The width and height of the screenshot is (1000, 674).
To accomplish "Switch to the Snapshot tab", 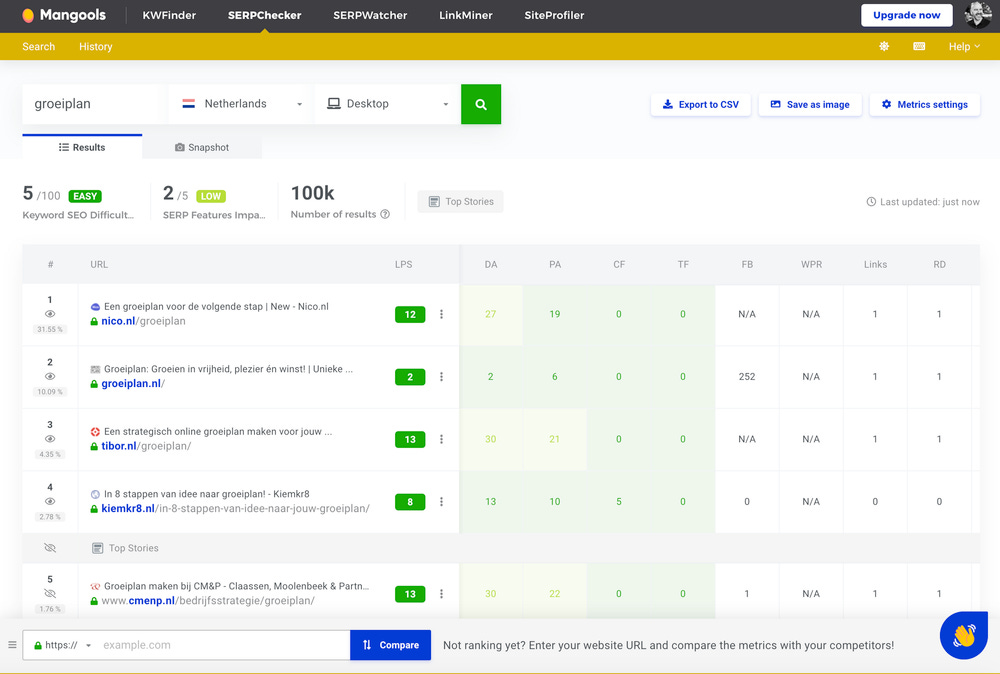I will 202,147.
